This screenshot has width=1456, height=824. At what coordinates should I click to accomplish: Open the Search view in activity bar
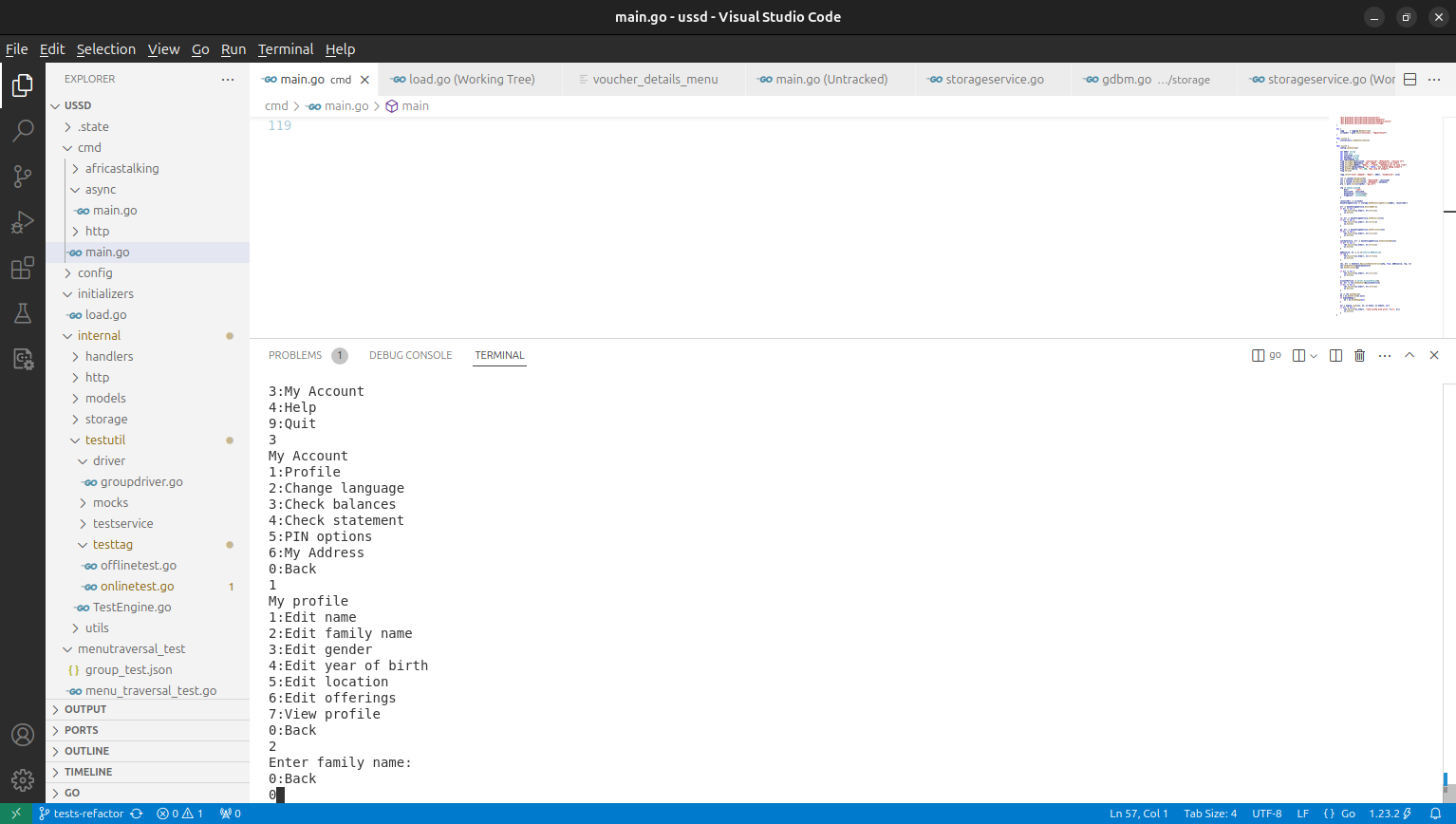coord(23,131)
